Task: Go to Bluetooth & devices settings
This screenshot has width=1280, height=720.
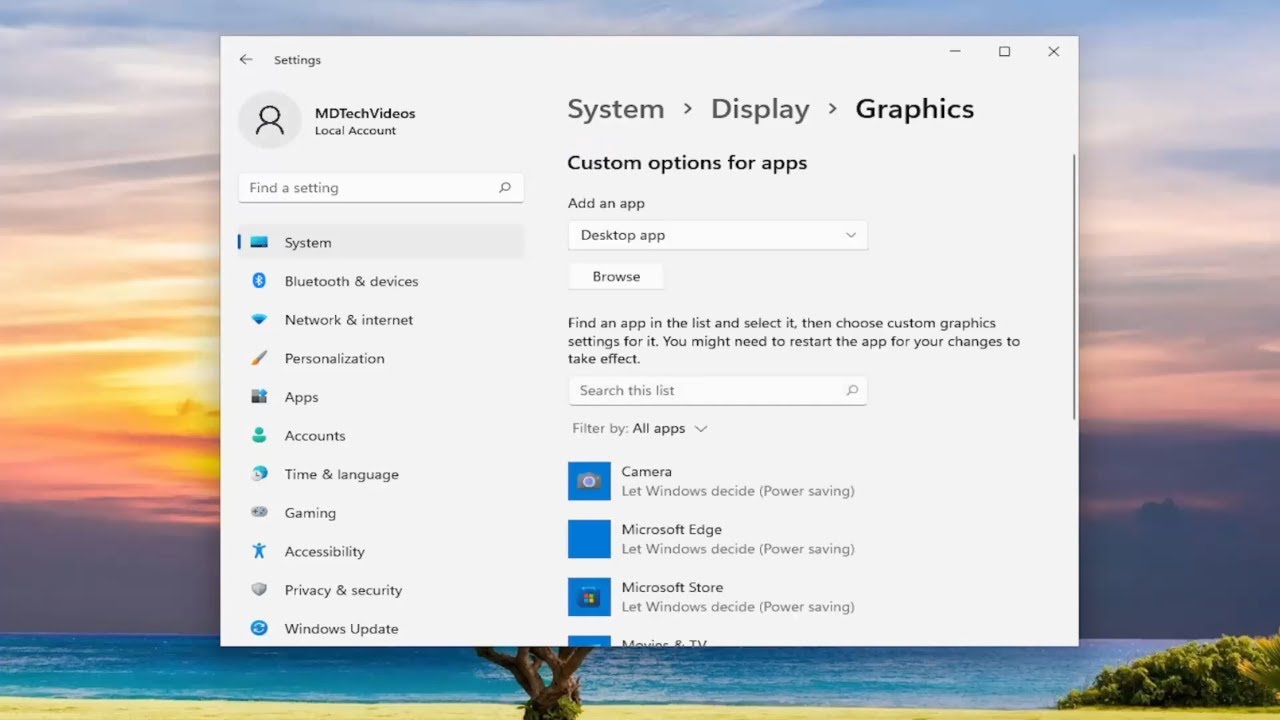Action: coord(381,281)
